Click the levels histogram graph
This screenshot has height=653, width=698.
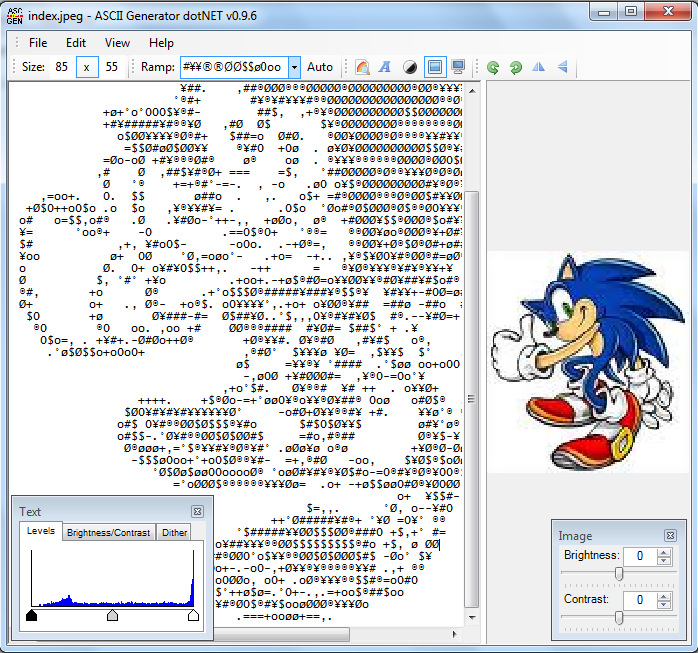coord(113,577)
